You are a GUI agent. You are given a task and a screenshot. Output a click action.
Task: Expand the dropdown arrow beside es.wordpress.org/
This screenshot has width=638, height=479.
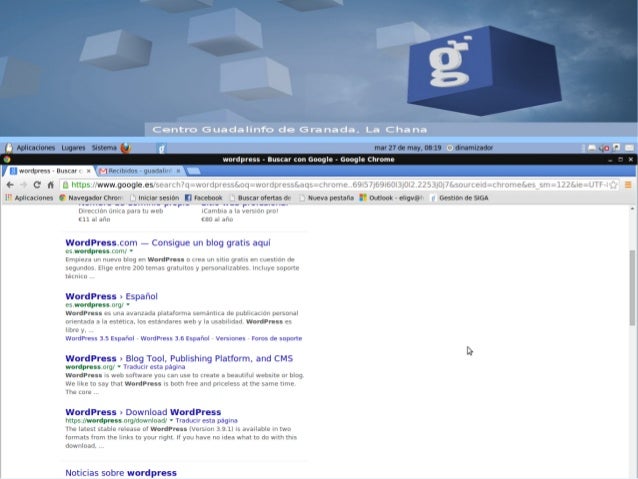point(128,305)
